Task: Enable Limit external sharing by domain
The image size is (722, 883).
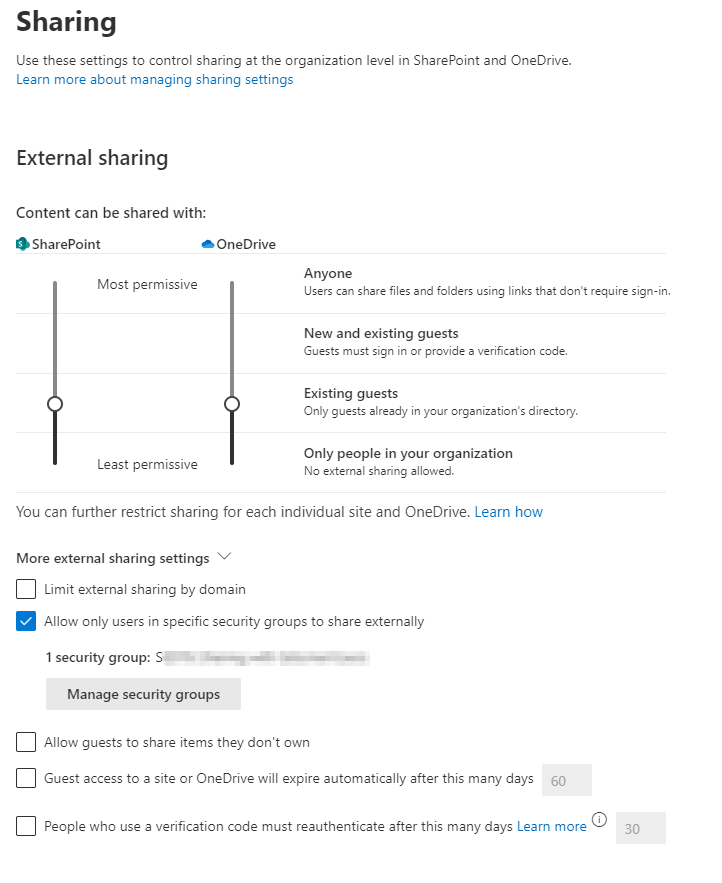Action: pos(26,589)
